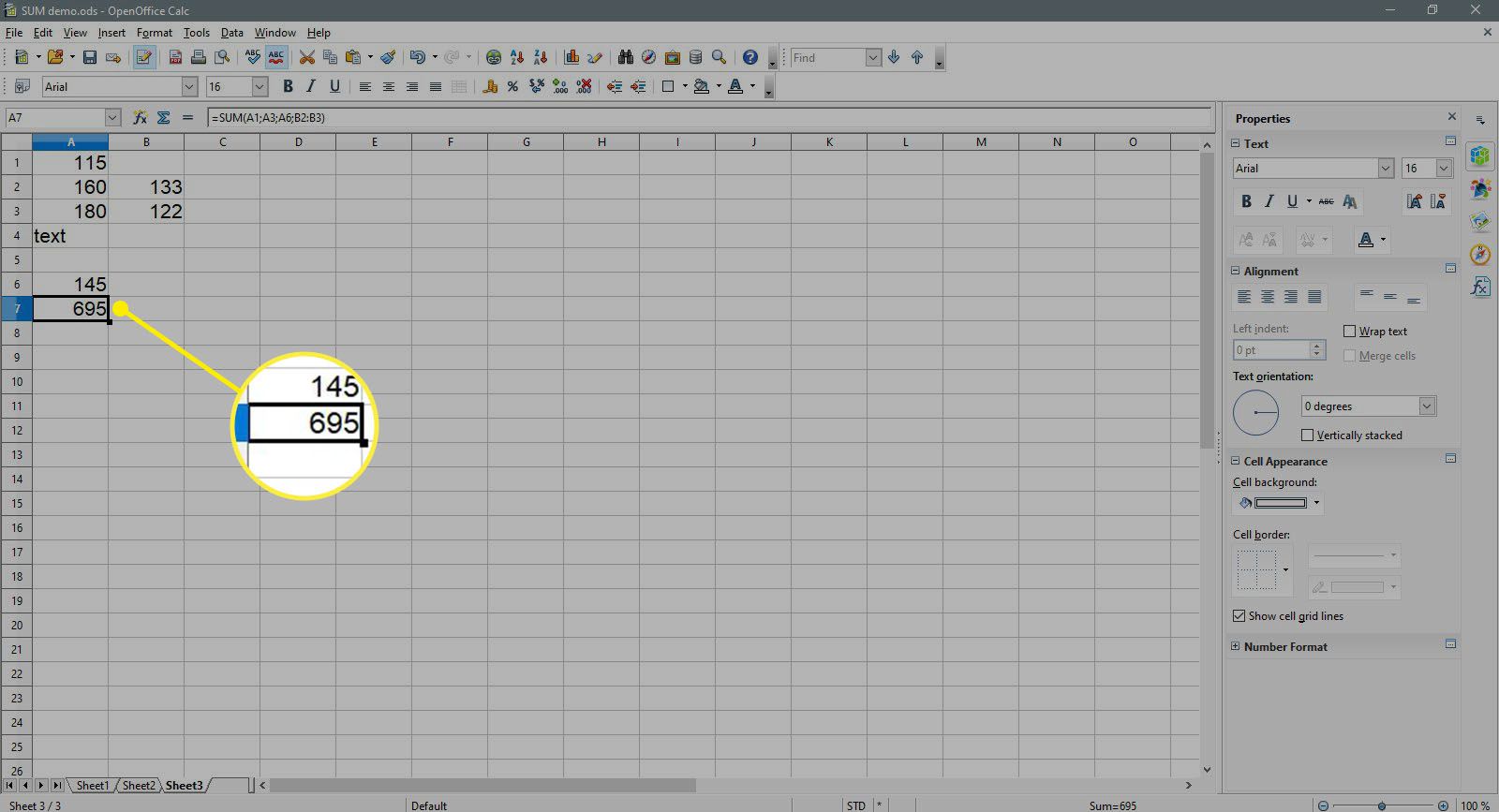
Task: Open the File menu
Action: pos(14,33)
